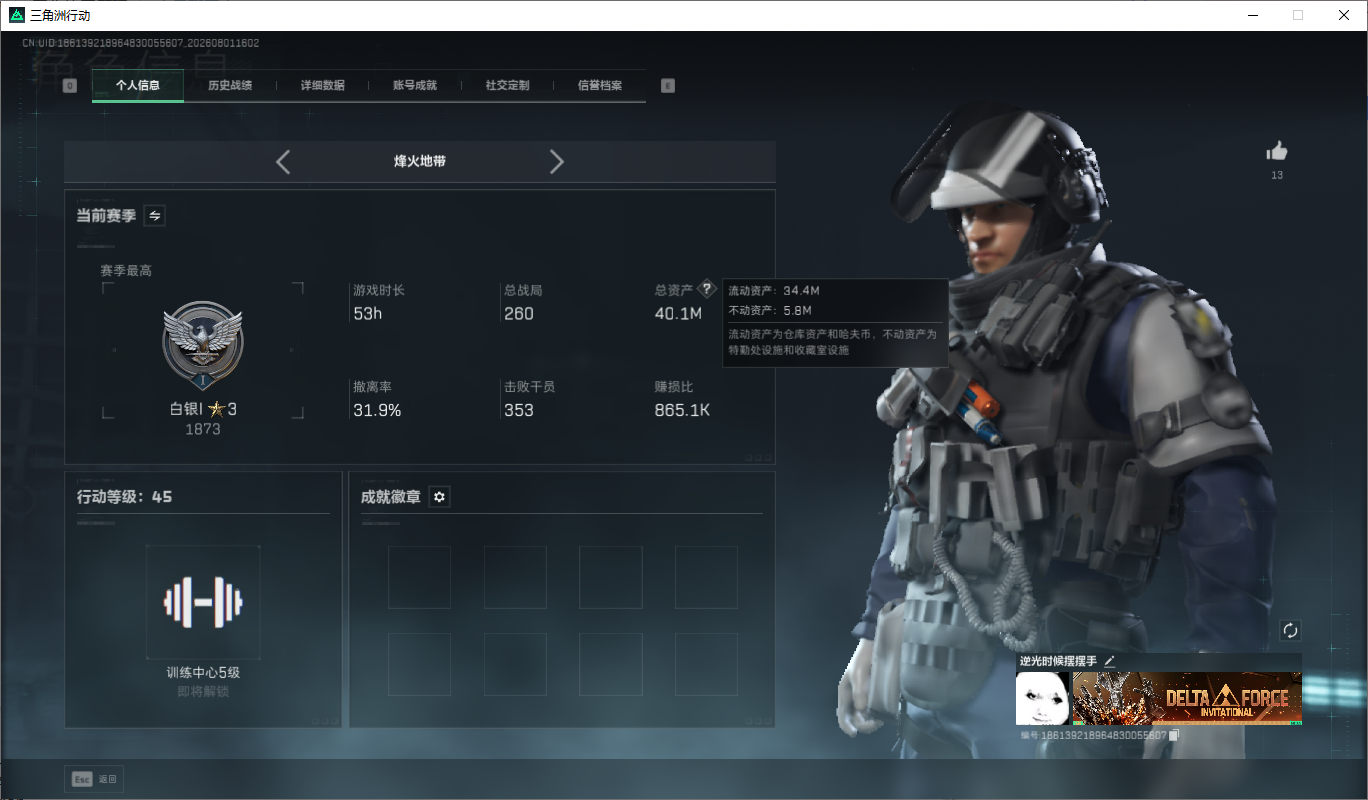Give a like with the thumbs-up icon
Image resolution: width=1368 pixels, height=800 pixels.
click(1277, 151)
